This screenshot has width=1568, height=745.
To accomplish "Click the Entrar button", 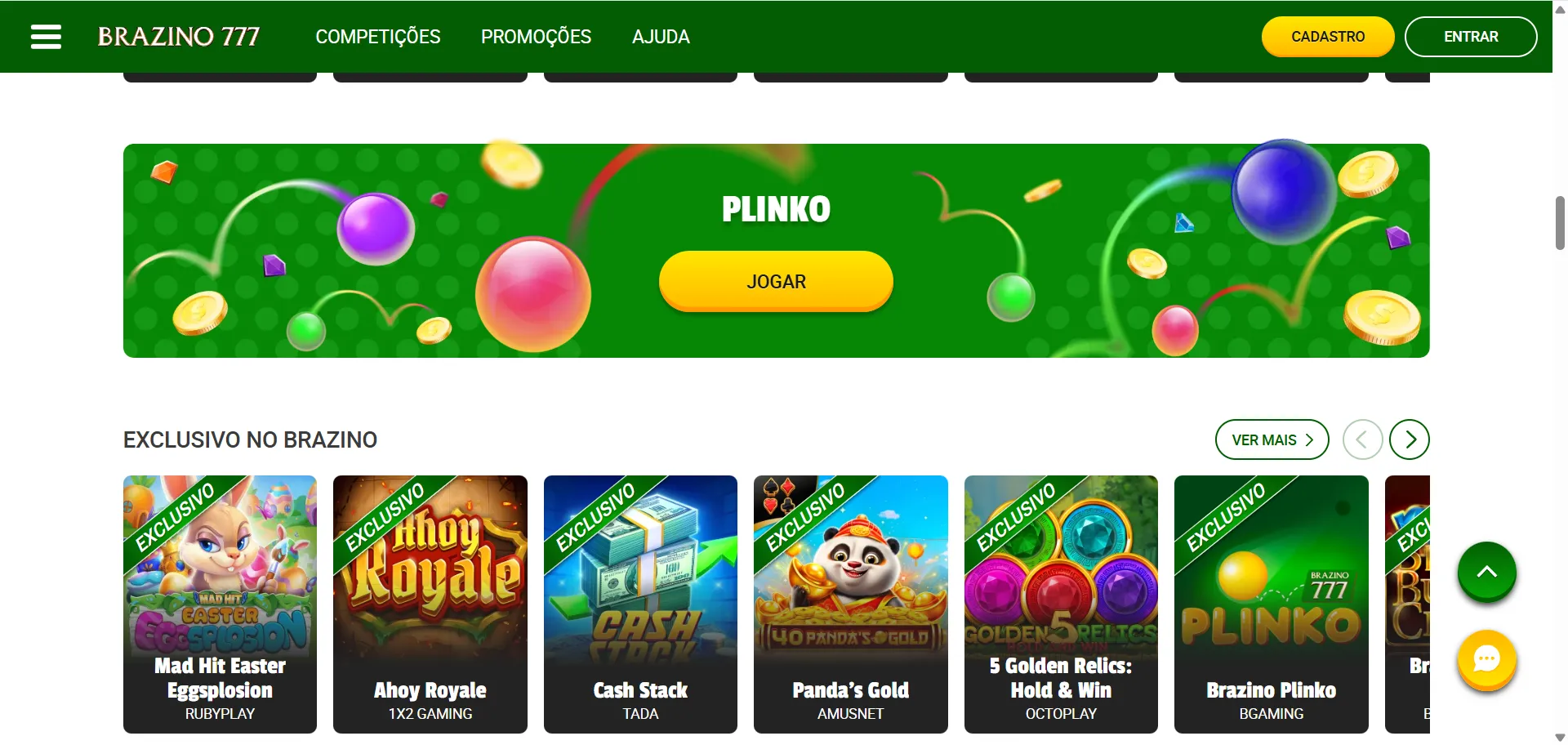I will tap(1471, 37).
